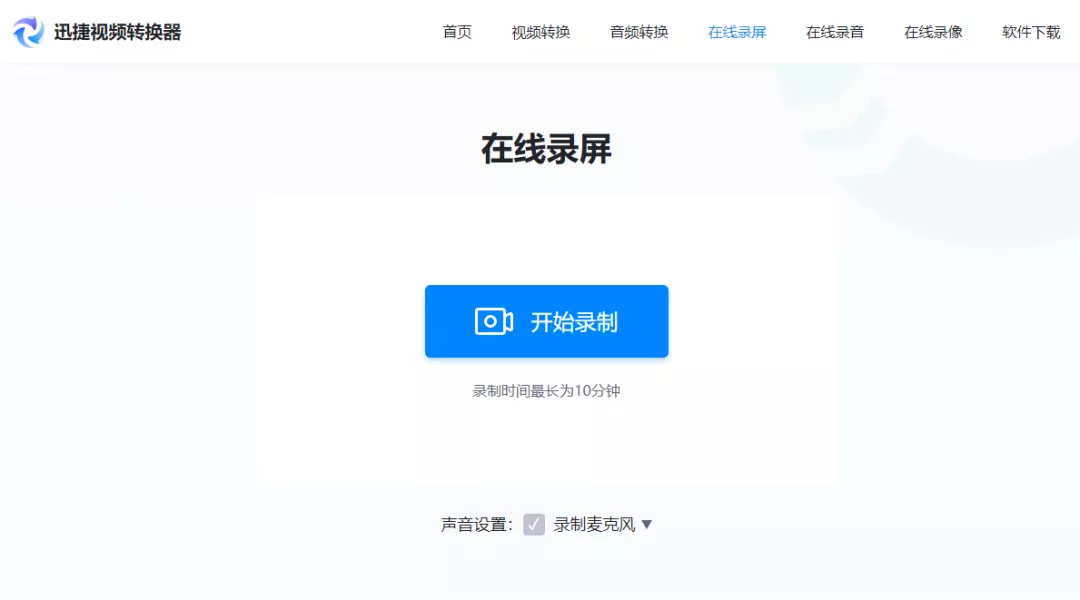Select the 在线录屏 nav tab
Image resolution: width=1080 pixels, height=600 pixels.
pos(737,32)
